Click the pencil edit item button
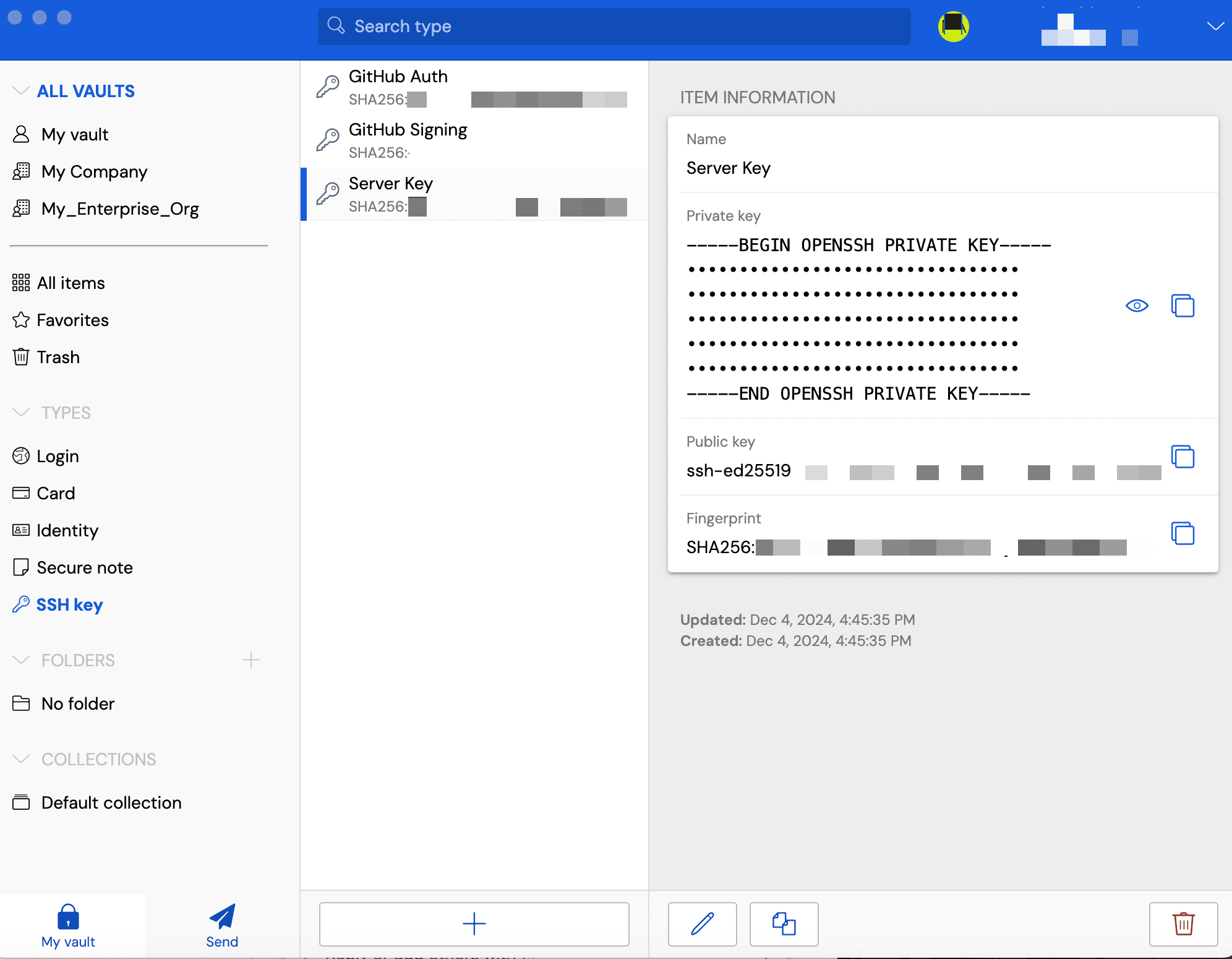 (702, 924)
